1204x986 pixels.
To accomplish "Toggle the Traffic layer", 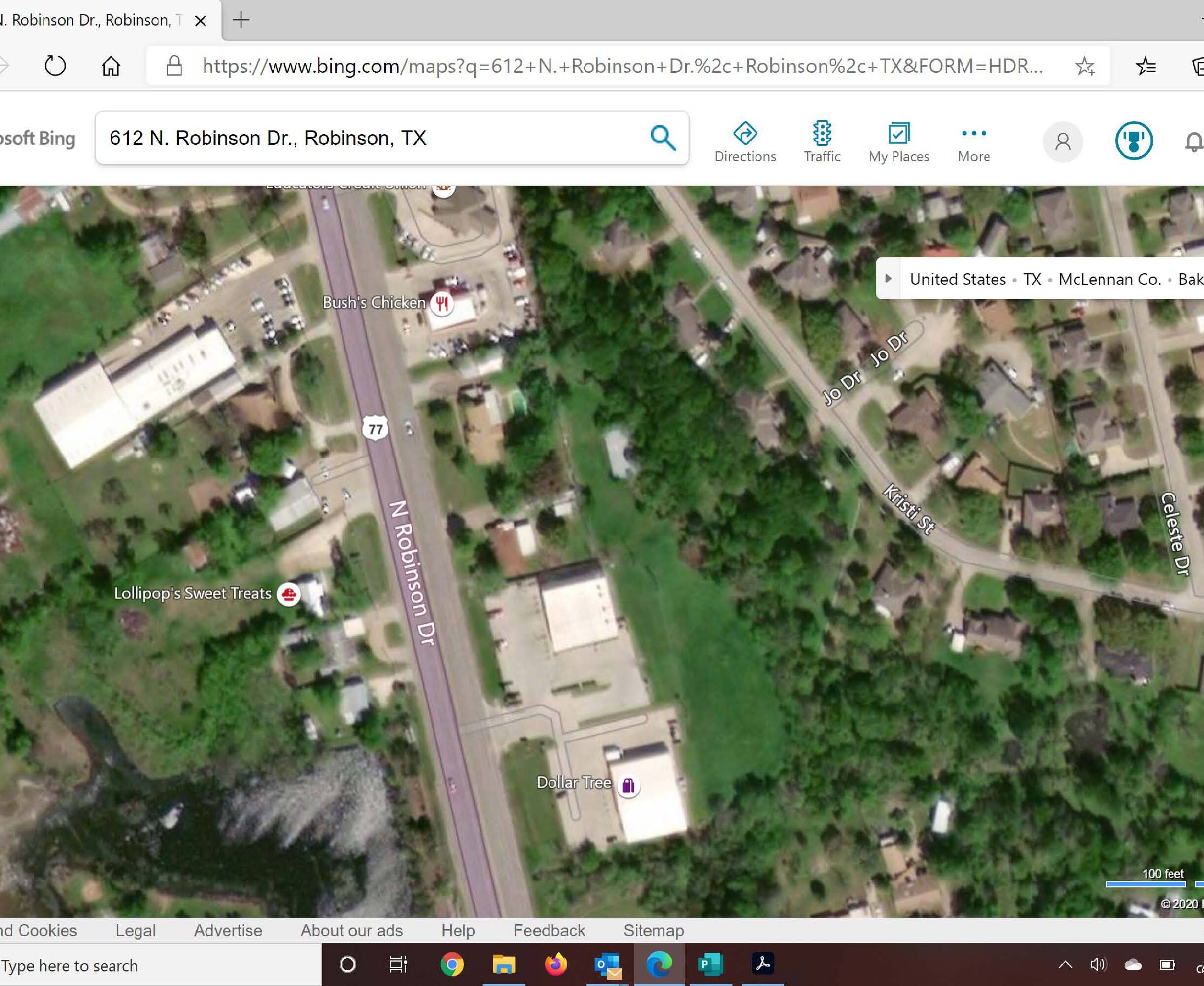I will pyautogui.click(x=822, y=134).
